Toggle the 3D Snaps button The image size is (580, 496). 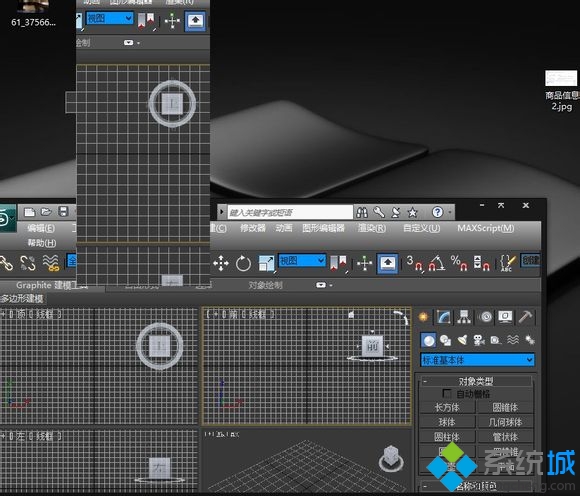[414, 263]
